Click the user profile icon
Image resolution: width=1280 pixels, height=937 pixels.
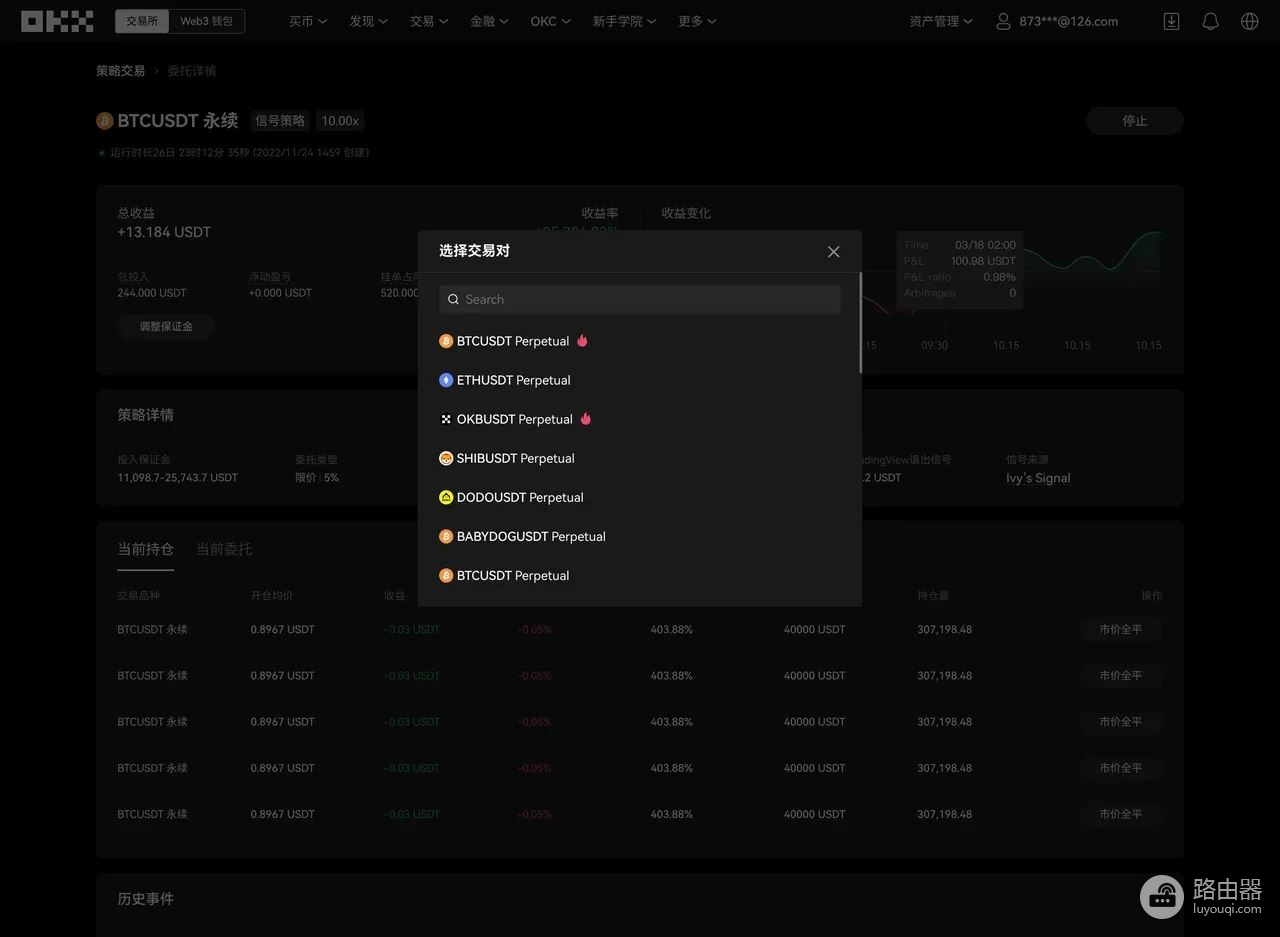[1003, 21]
